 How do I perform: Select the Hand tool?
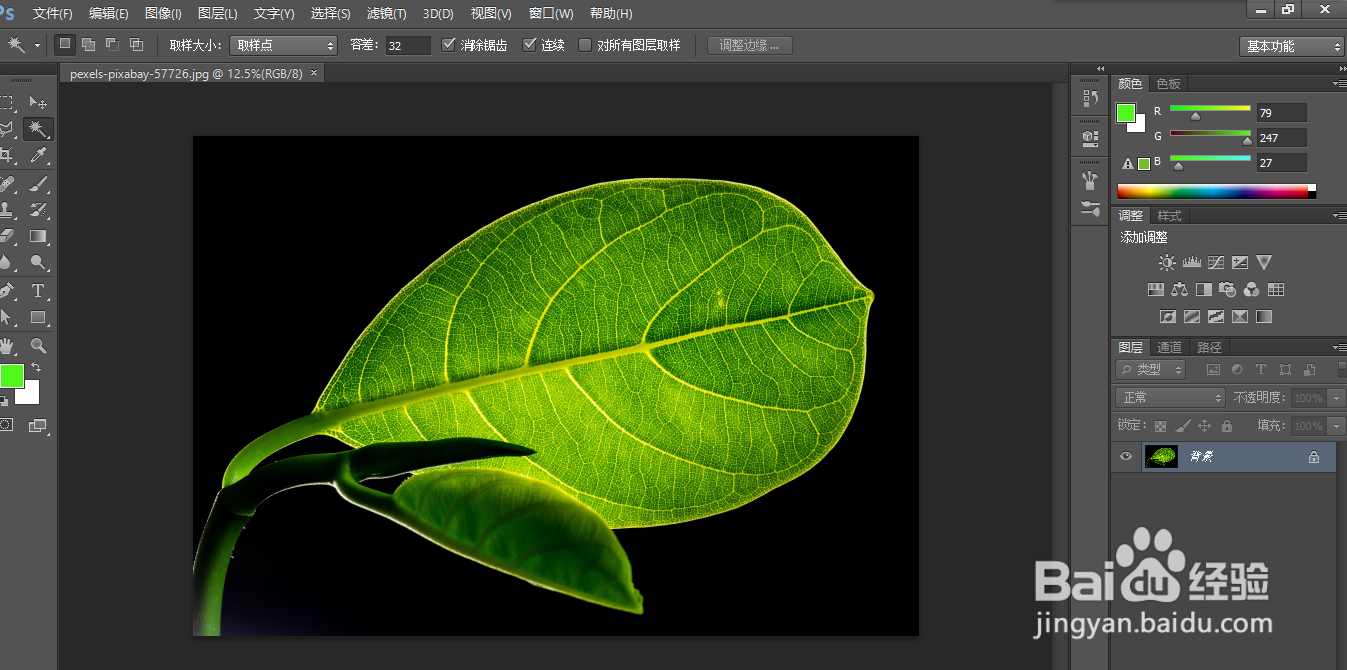7,346
